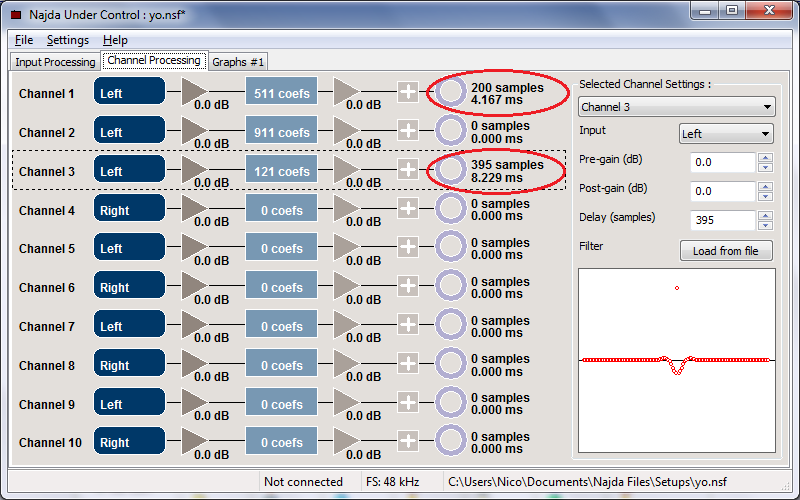Viewport: 800px width, 500px height.
Task: Click the Channel 1 plus summing icon
Action: point(408,92)
